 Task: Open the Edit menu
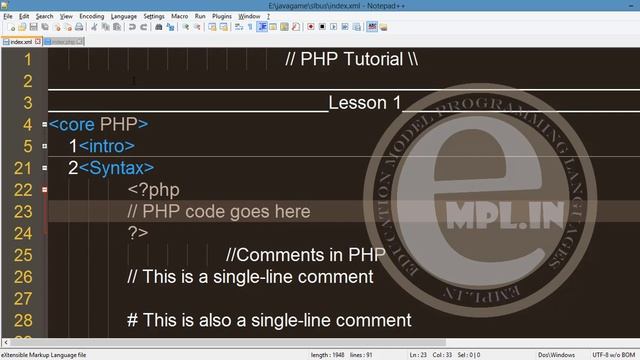point(24,16)
